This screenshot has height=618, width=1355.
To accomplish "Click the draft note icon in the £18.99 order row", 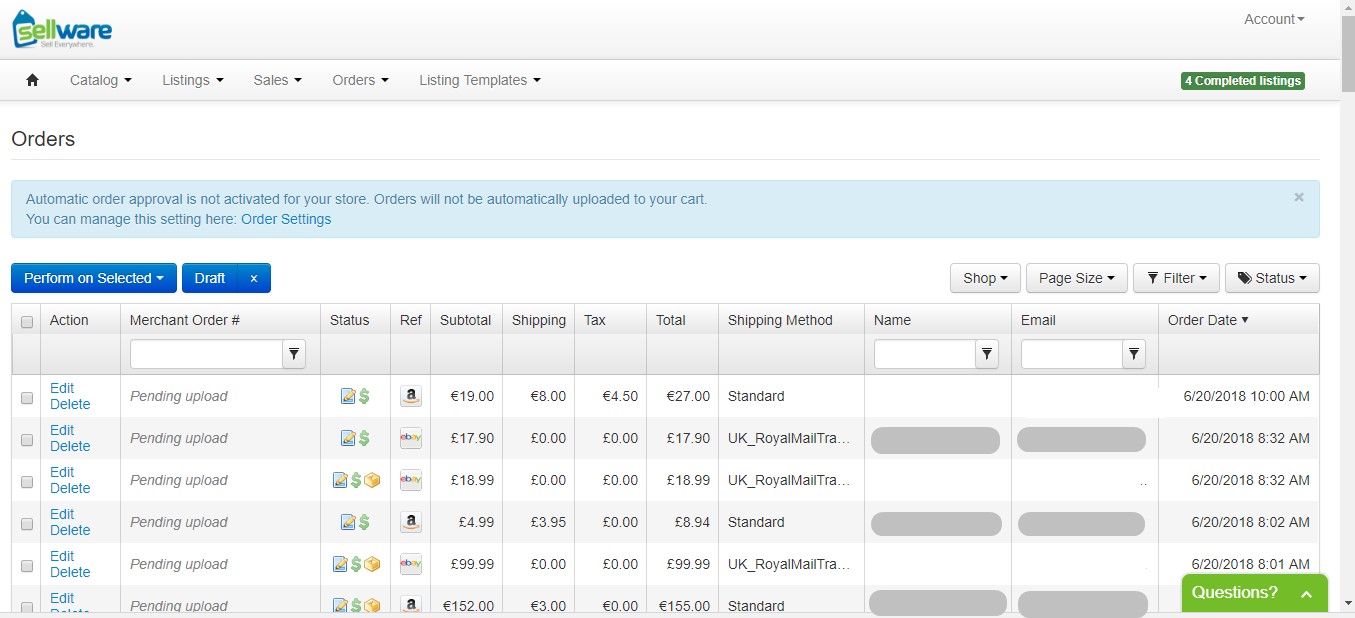I will [340, 480].
